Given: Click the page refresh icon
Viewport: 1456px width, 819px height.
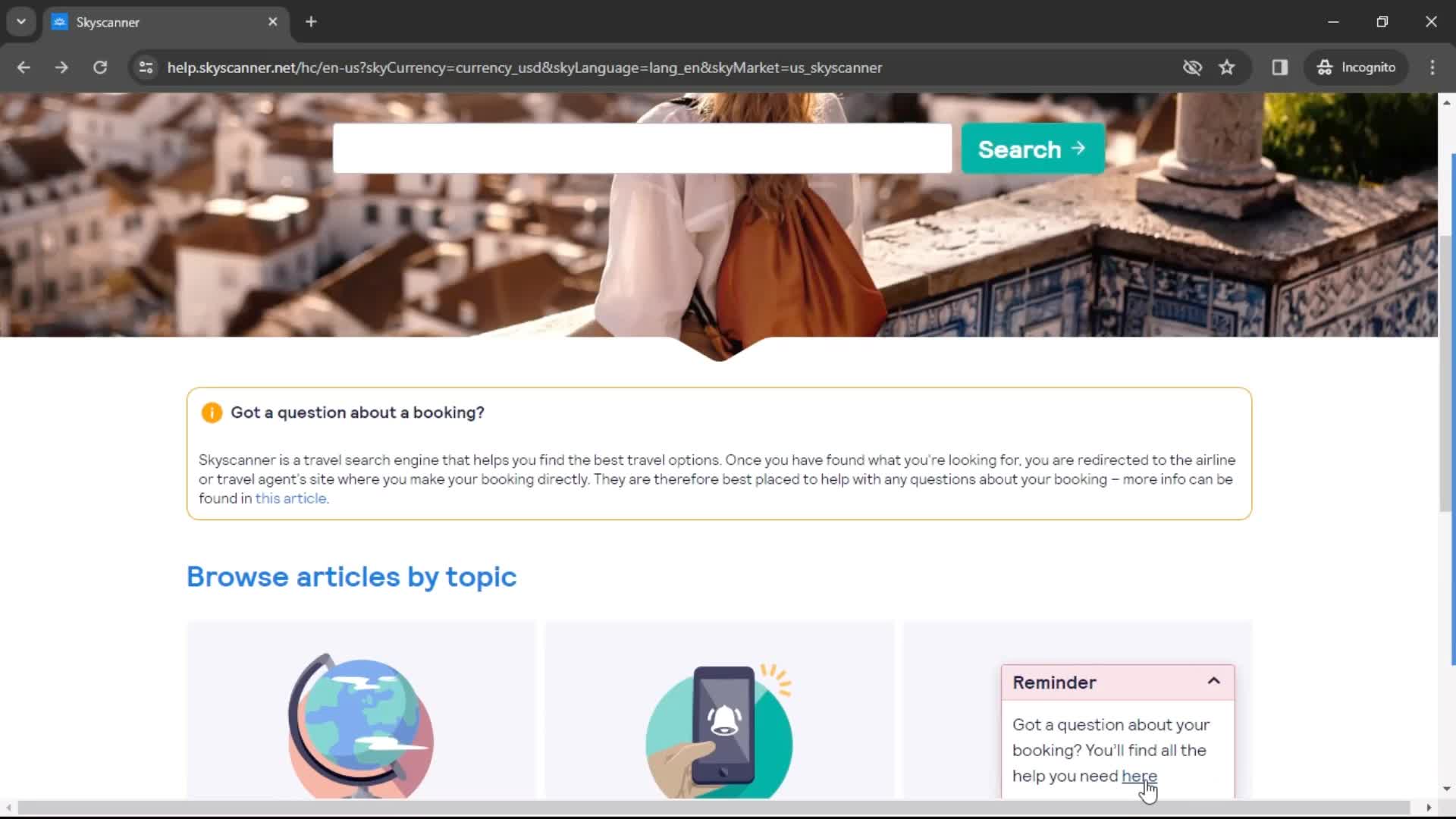Looking at the screenshot, I should coord(99,67).
